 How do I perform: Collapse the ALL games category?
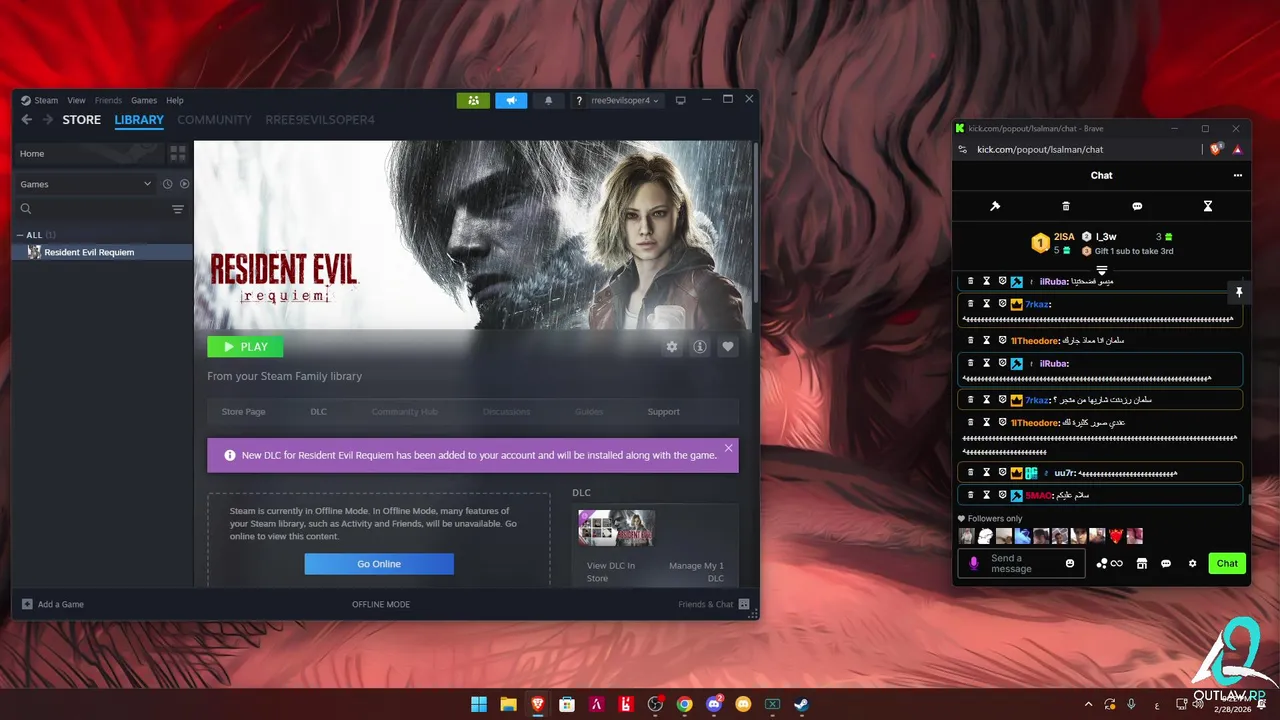click(x=21, y=235)
